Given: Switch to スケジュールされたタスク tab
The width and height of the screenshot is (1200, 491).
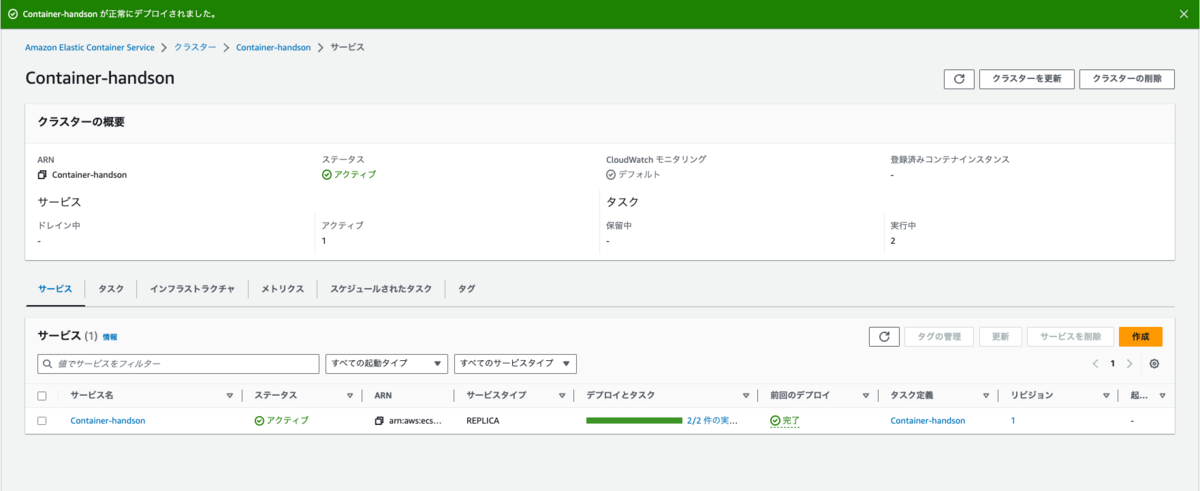Looking at the screenshot, I should (381, 288).
